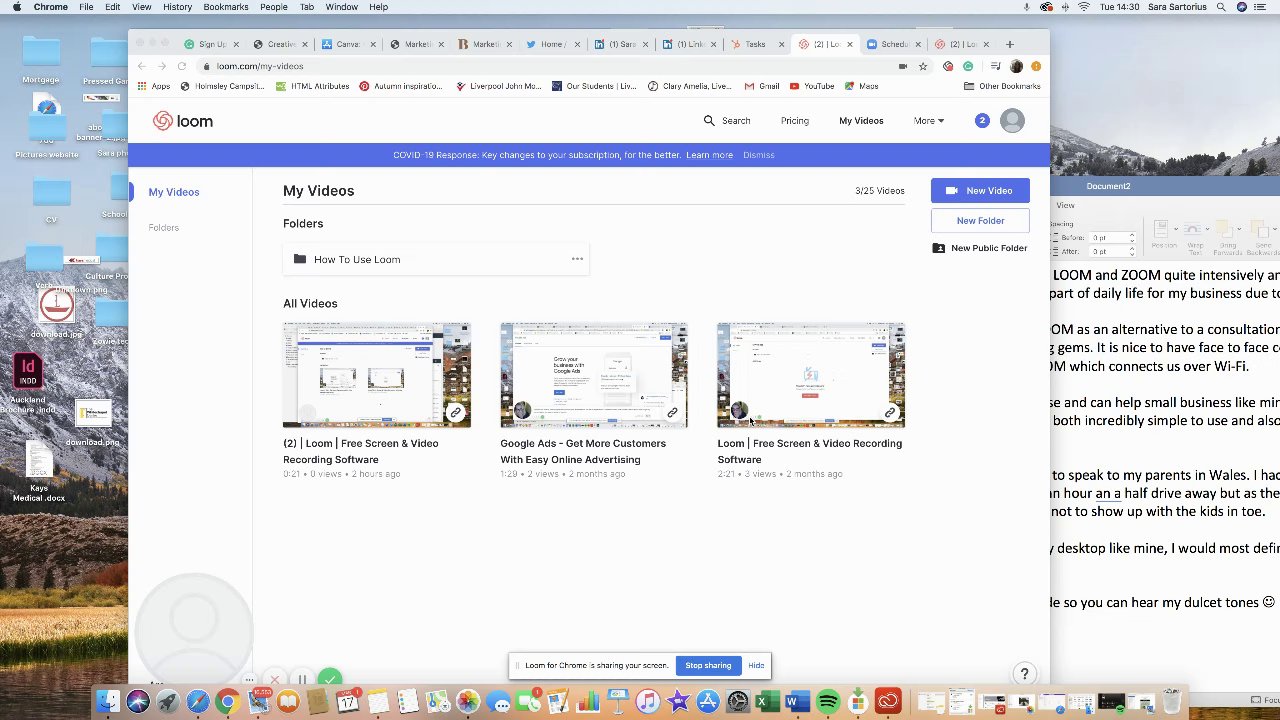Select Folders in the left sidebar
Viewport: 1280px width, 720px height.
164,228
